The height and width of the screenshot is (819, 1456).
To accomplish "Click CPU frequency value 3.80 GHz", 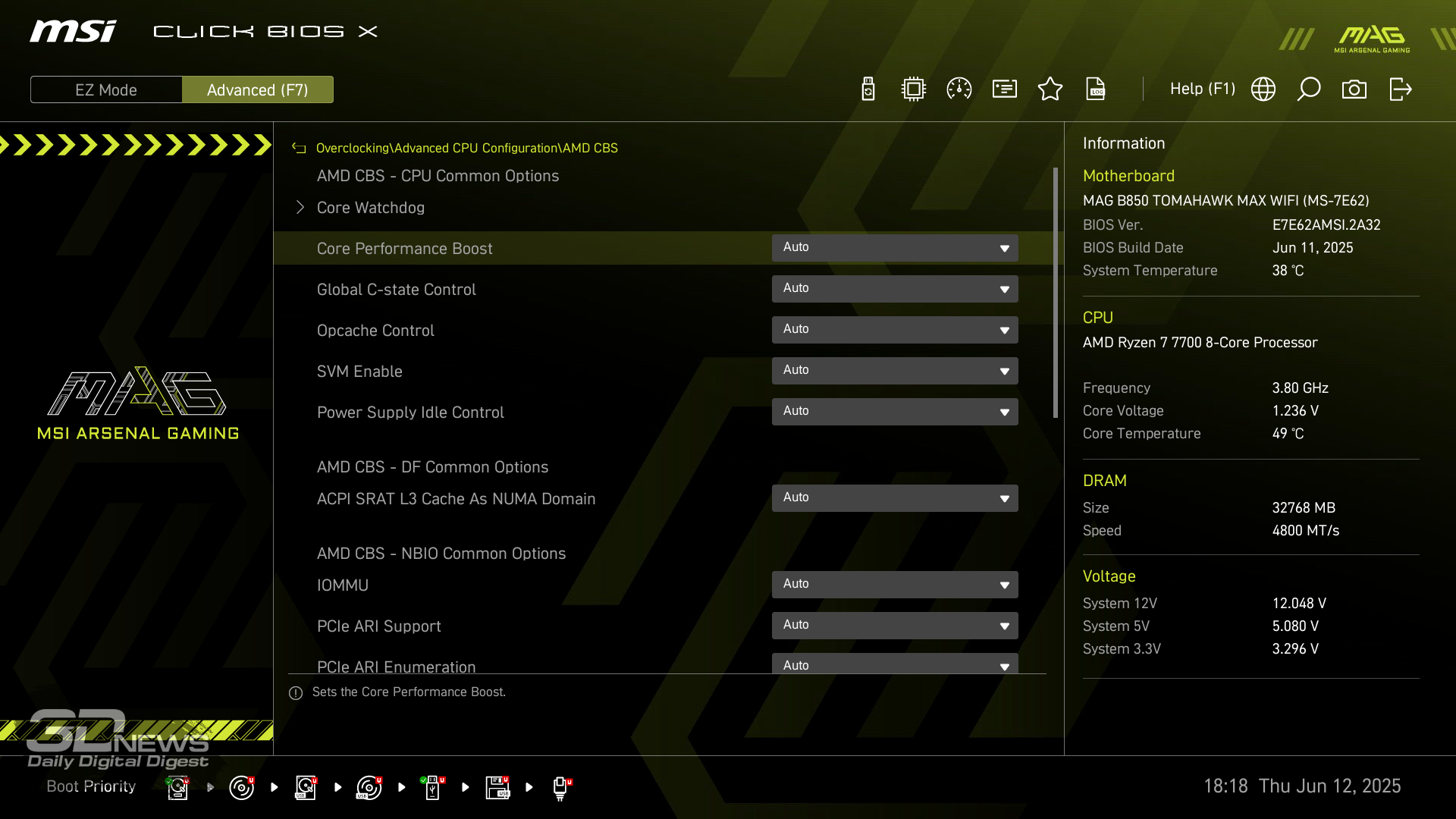I will (1300, 388).
